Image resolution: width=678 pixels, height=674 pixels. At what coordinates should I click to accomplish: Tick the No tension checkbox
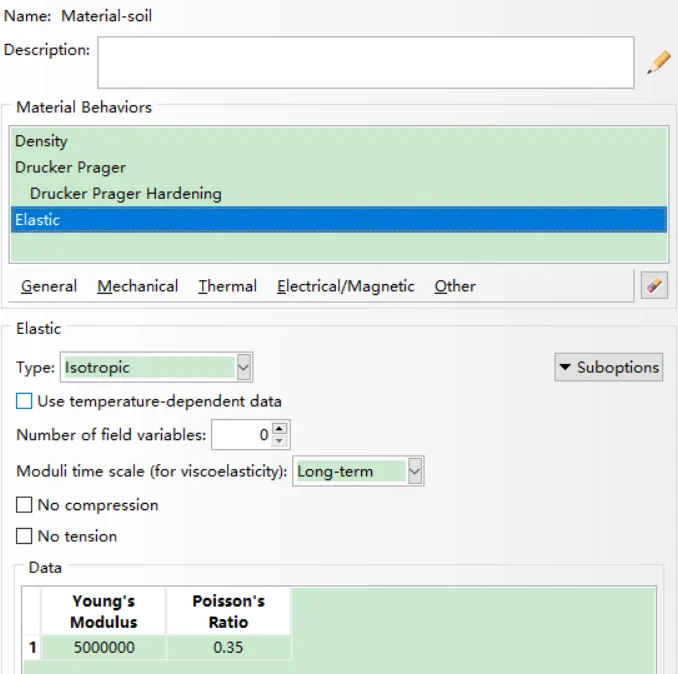(24, 536)
